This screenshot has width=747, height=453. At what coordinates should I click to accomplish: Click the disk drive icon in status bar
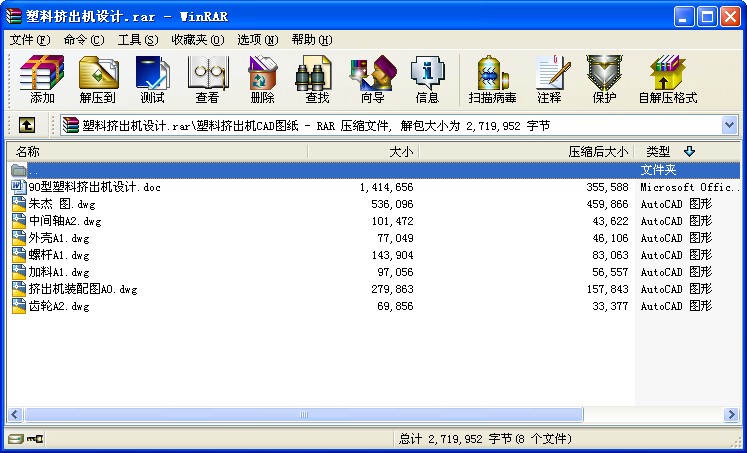click(x=15, y=439)
